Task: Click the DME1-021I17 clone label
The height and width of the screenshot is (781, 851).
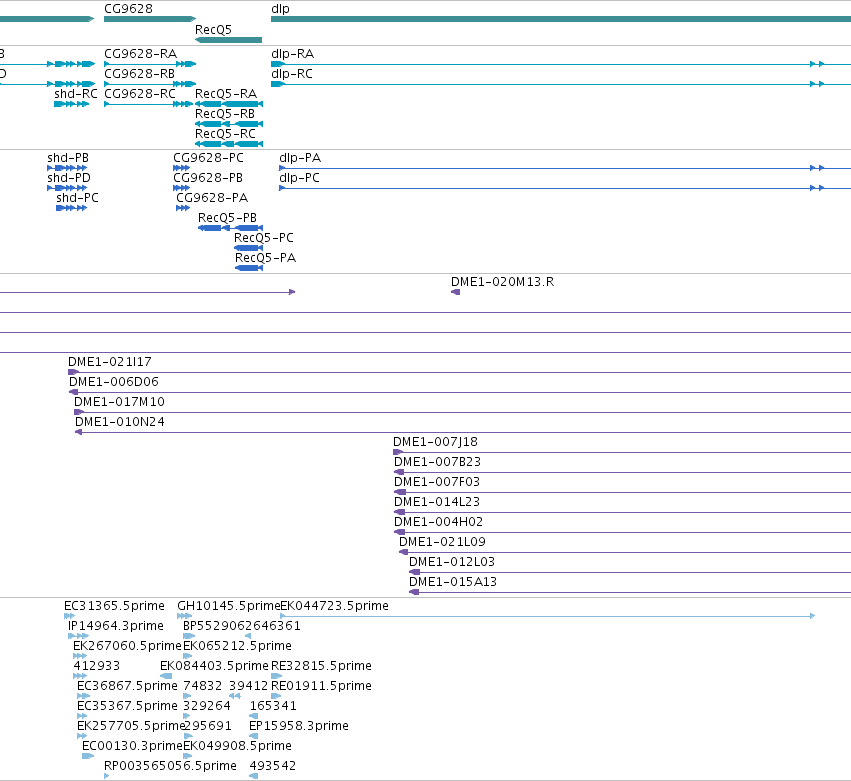Action: click(110, 362)
